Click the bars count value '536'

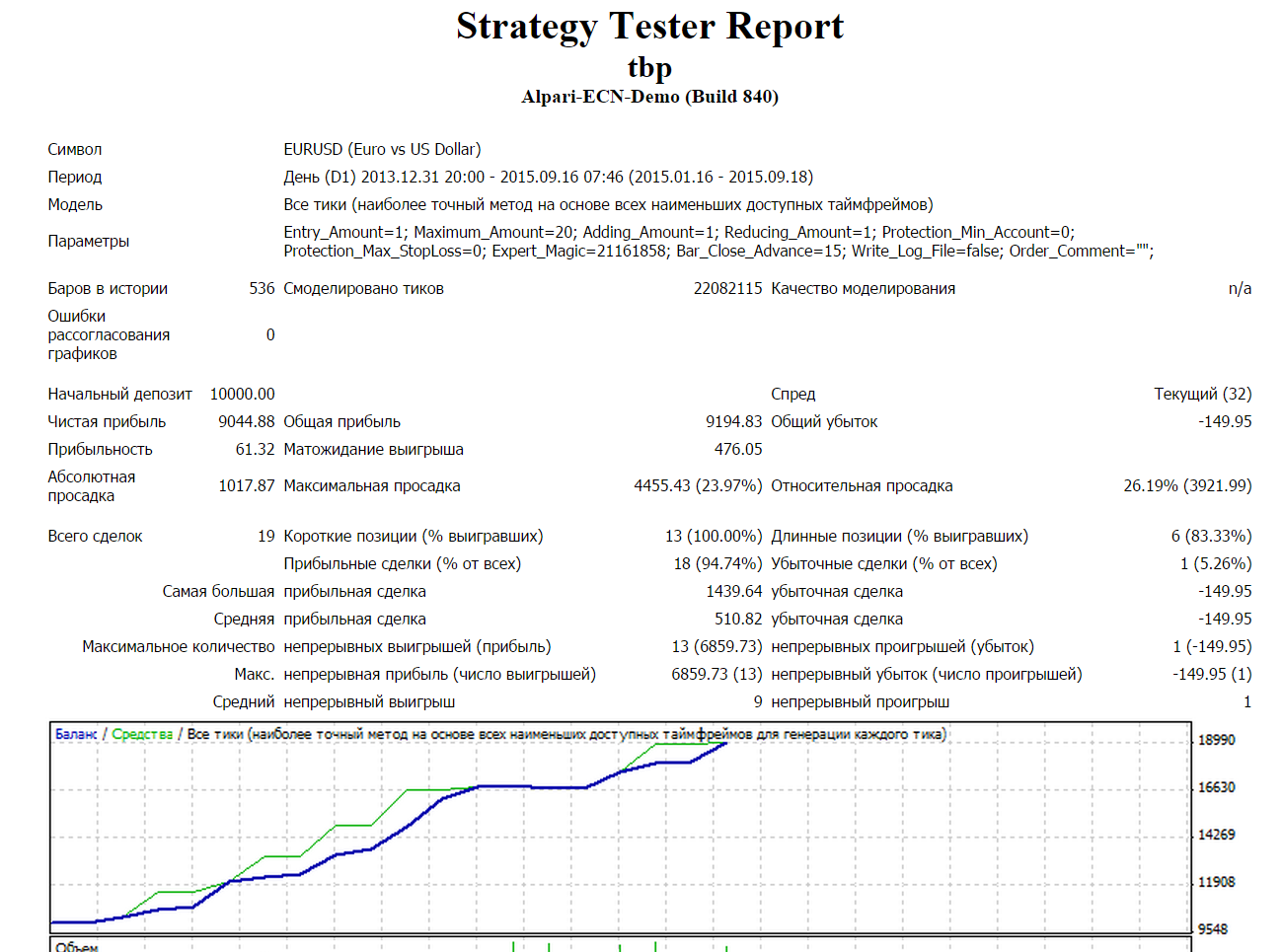point(262,288)
